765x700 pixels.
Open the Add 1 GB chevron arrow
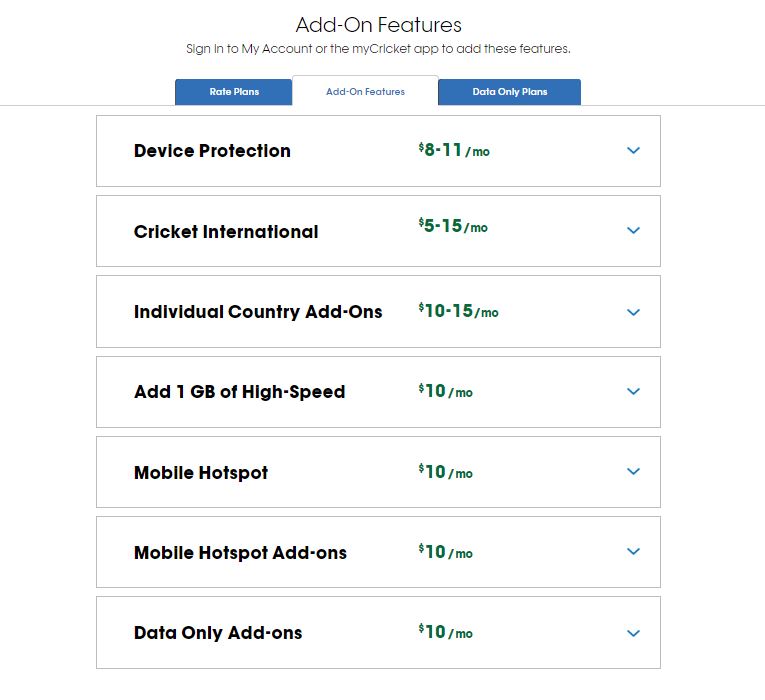(633, 392)
